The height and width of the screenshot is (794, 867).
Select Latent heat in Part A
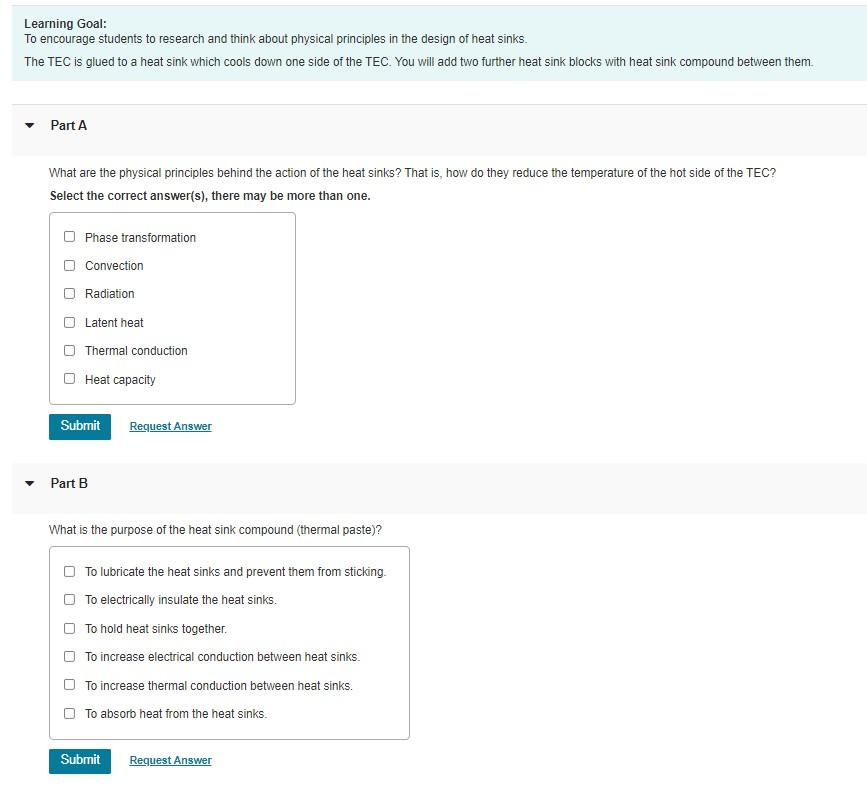69,322
